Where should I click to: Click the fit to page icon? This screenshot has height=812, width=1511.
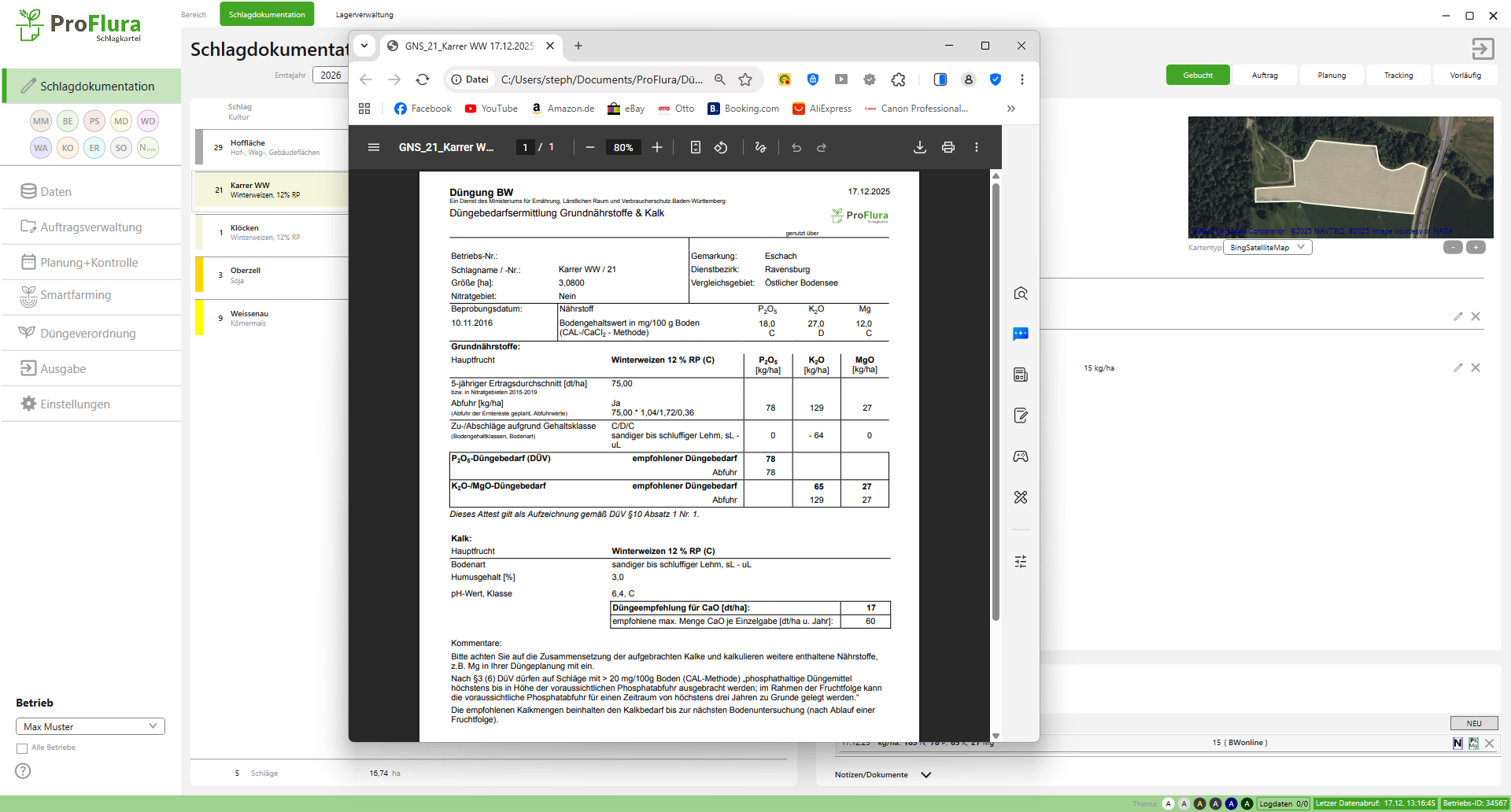[x=696, y=148]
